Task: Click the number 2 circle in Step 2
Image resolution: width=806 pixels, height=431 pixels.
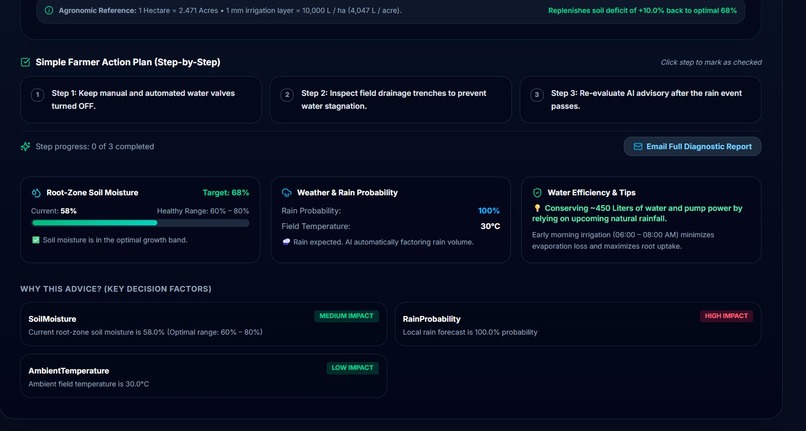Action: tap(287, 95)
